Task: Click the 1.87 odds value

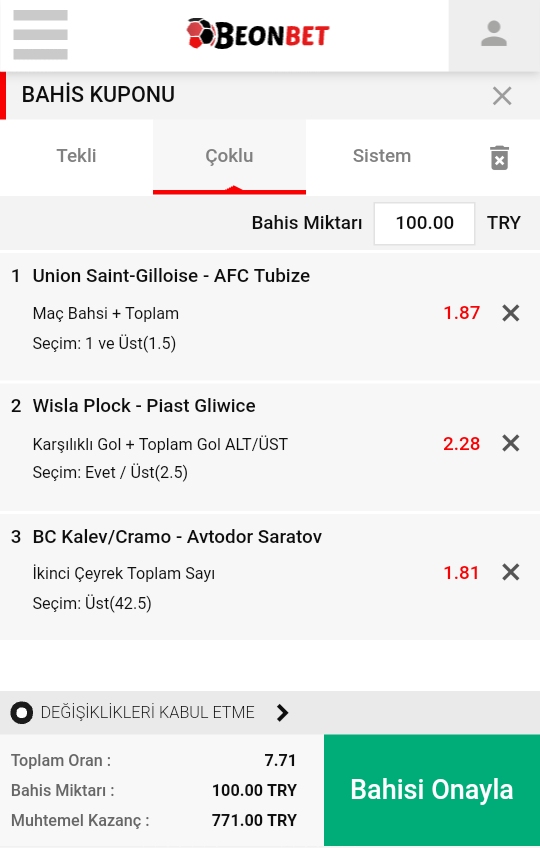Action: 462,313
